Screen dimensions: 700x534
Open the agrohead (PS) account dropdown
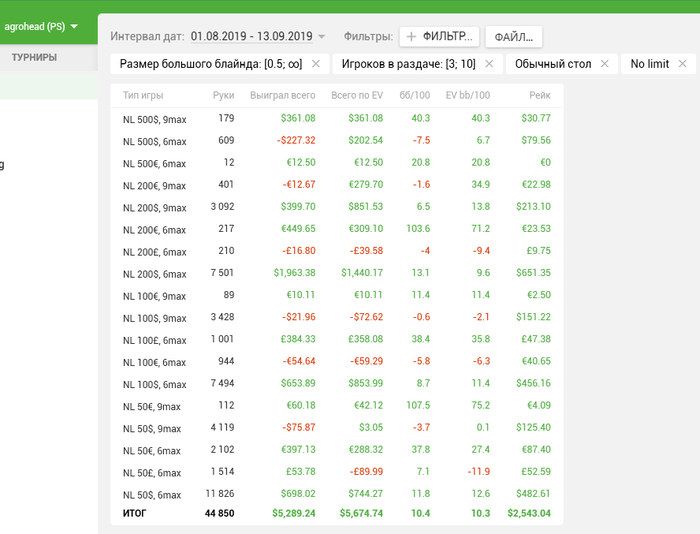pyautogui.click(x=41, y=27)
